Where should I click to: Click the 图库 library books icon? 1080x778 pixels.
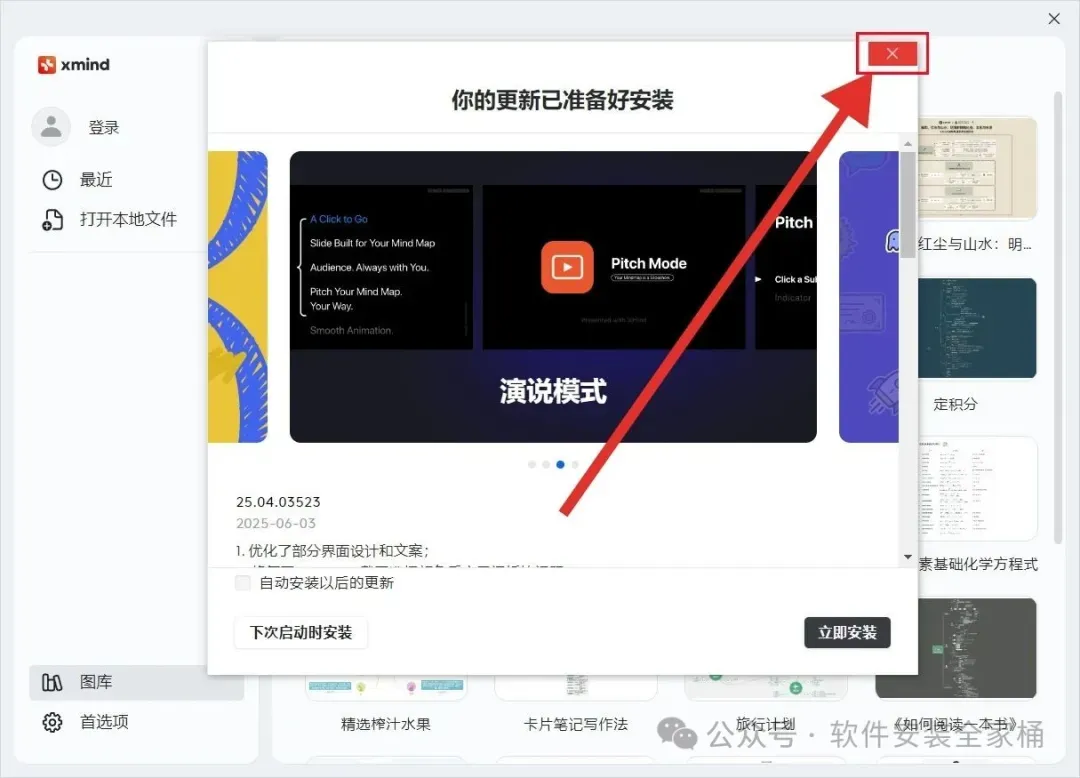(52, 682)
